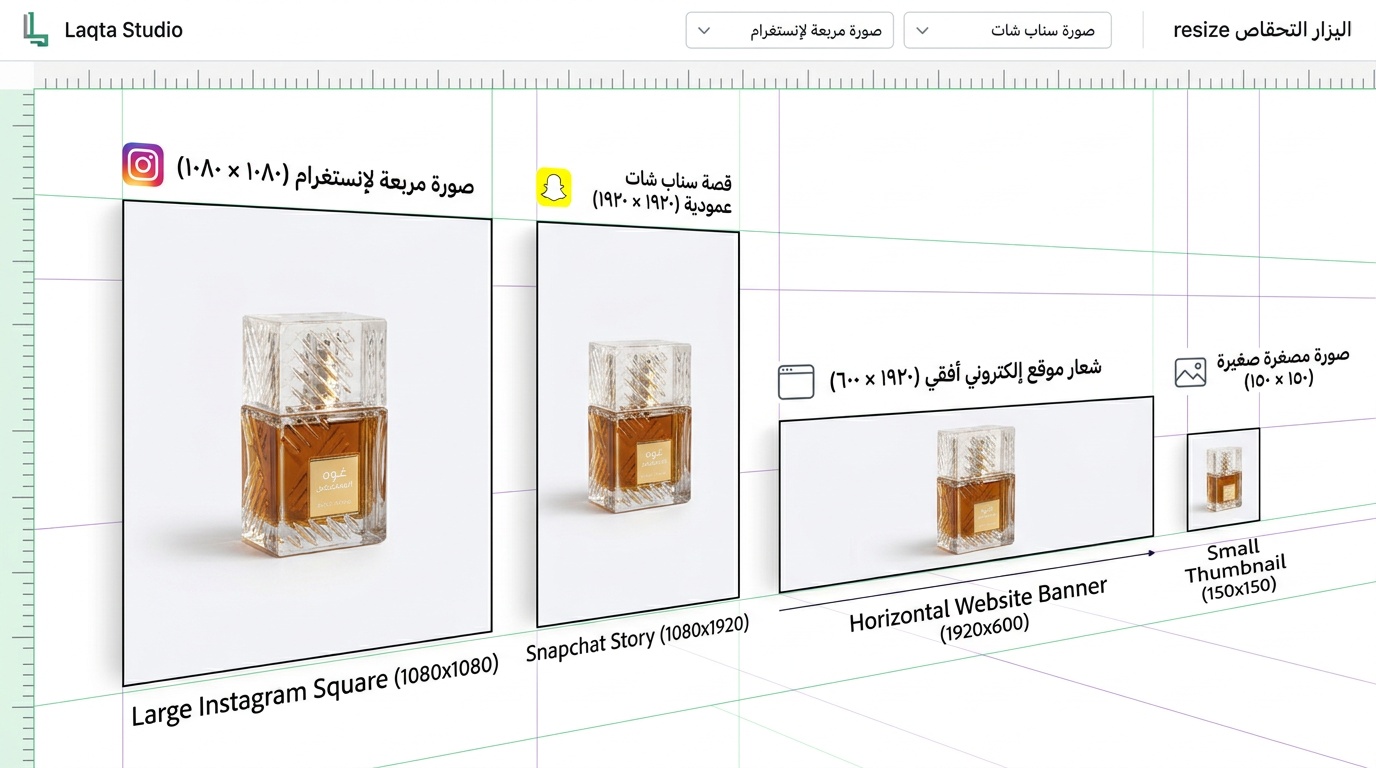Screen dimensions: 1376x768
Task: Click the small 150x150 thumbnail preview
Action: click(1222, 478)
